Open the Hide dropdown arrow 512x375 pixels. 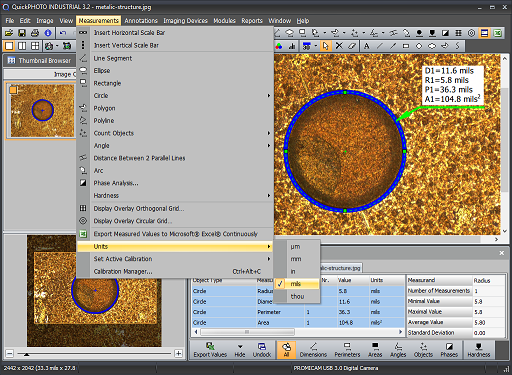pos(240,347)
